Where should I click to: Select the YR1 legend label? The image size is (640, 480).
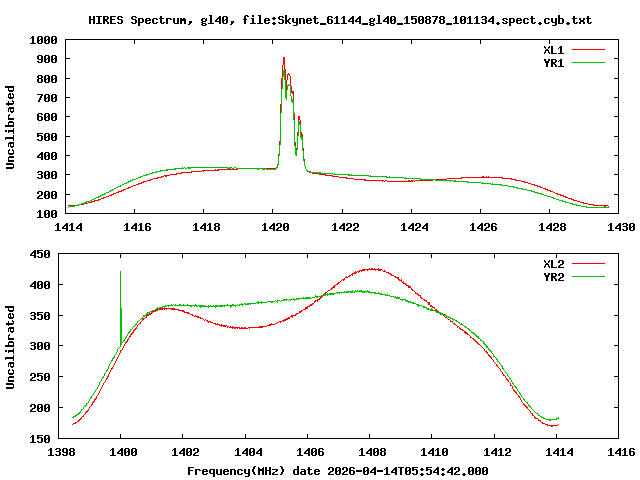[x=553, y=63]
